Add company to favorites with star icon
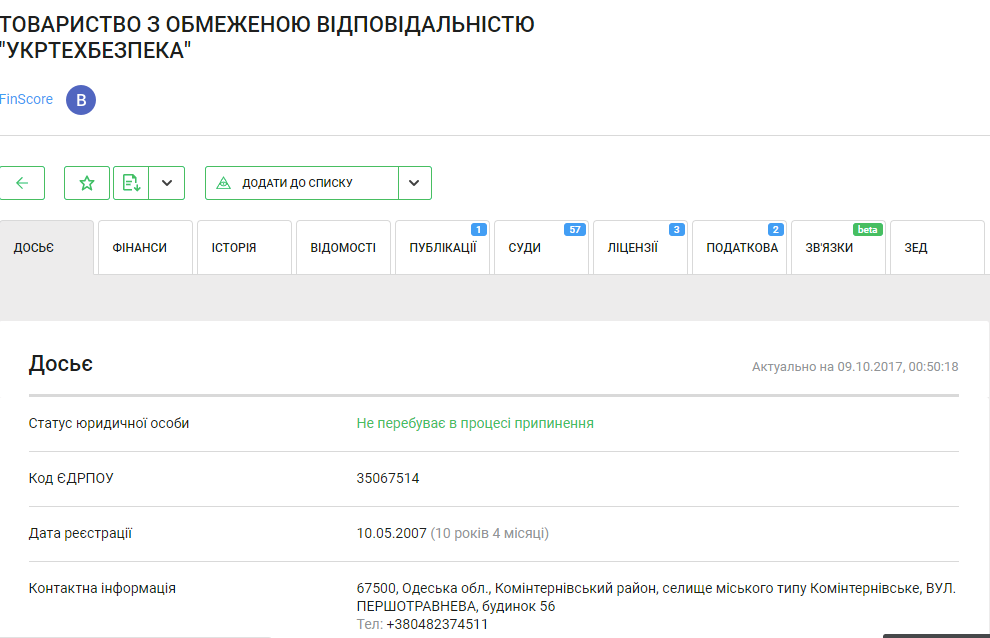 (x=87, y=183)
